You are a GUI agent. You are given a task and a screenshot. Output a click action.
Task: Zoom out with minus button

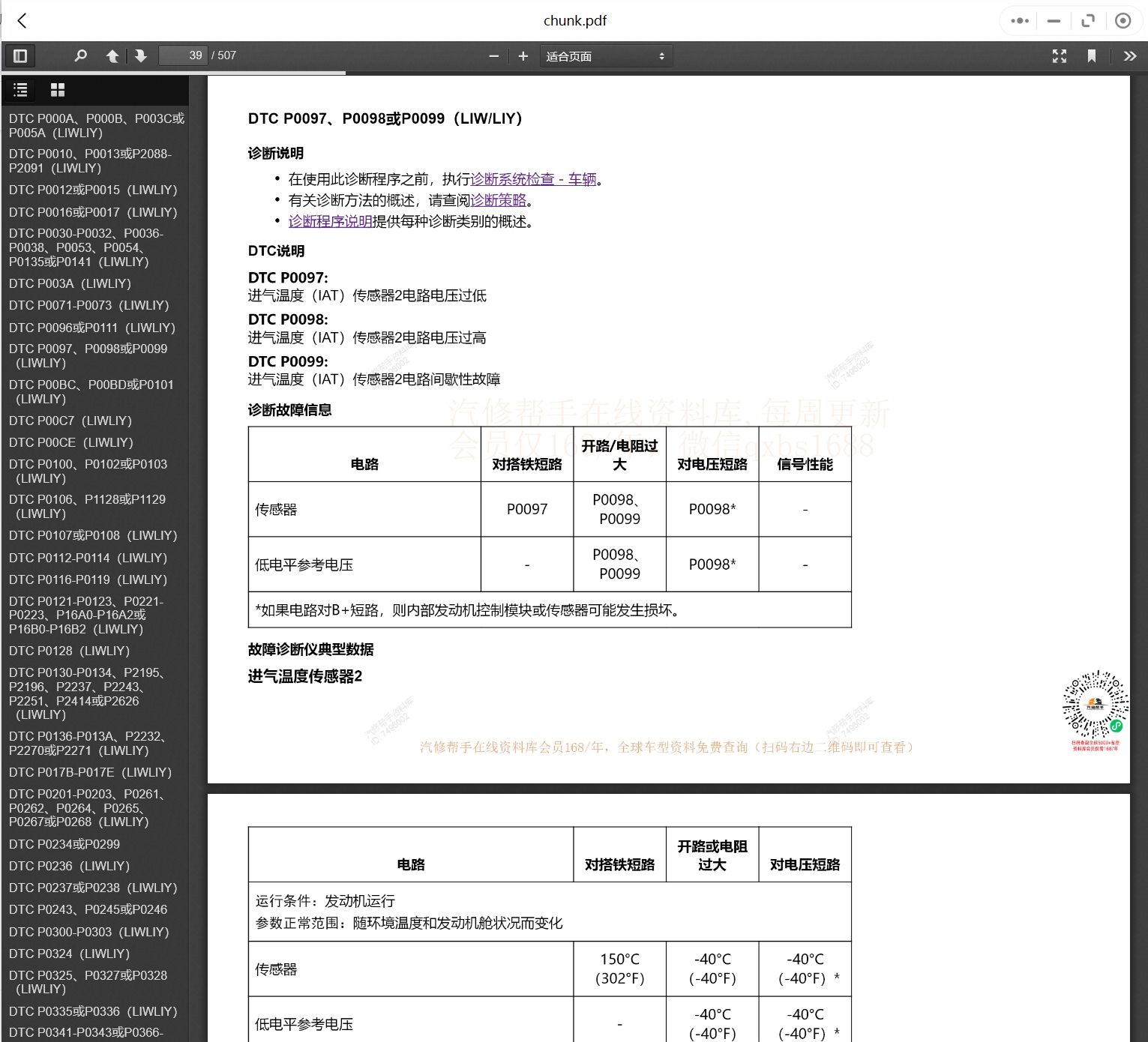click(493, 56)
